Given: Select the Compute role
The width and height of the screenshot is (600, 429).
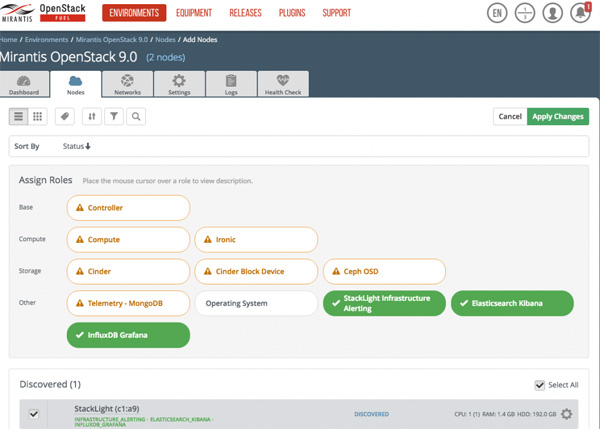Looking at the screenshot, I should (128, 240).
